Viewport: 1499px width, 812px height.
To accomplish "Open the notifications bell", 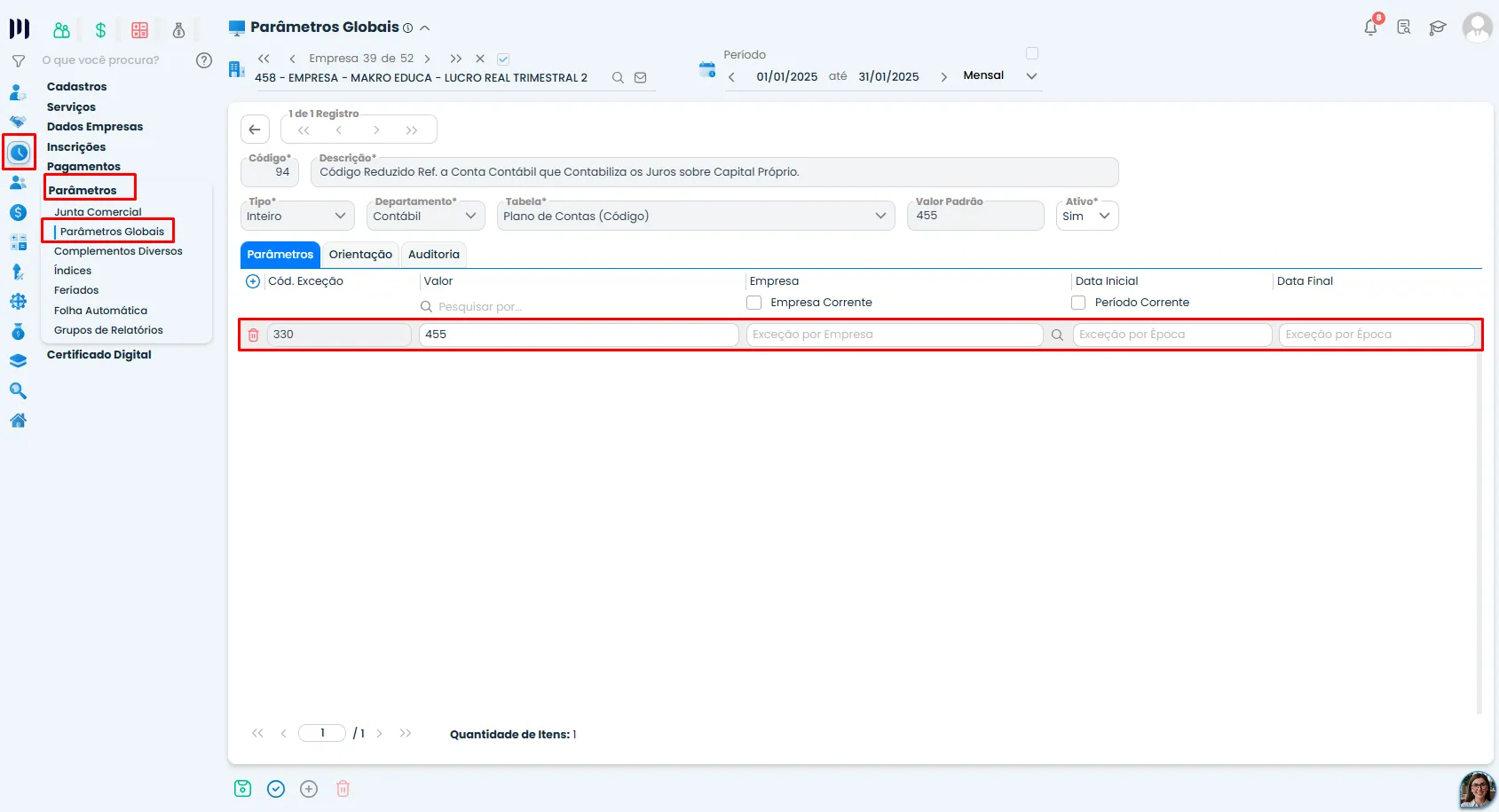I will (x=1371, y=28).
